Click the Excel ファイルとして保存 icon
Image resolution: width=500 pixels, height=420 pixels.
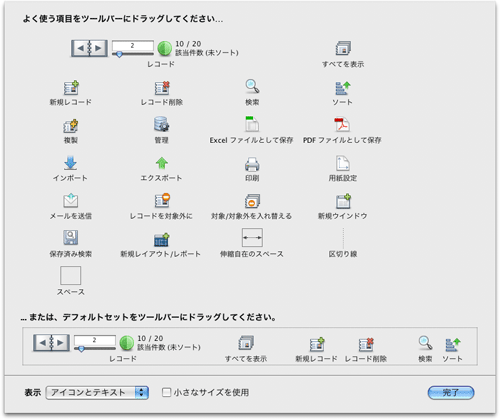tap(252, 124)
